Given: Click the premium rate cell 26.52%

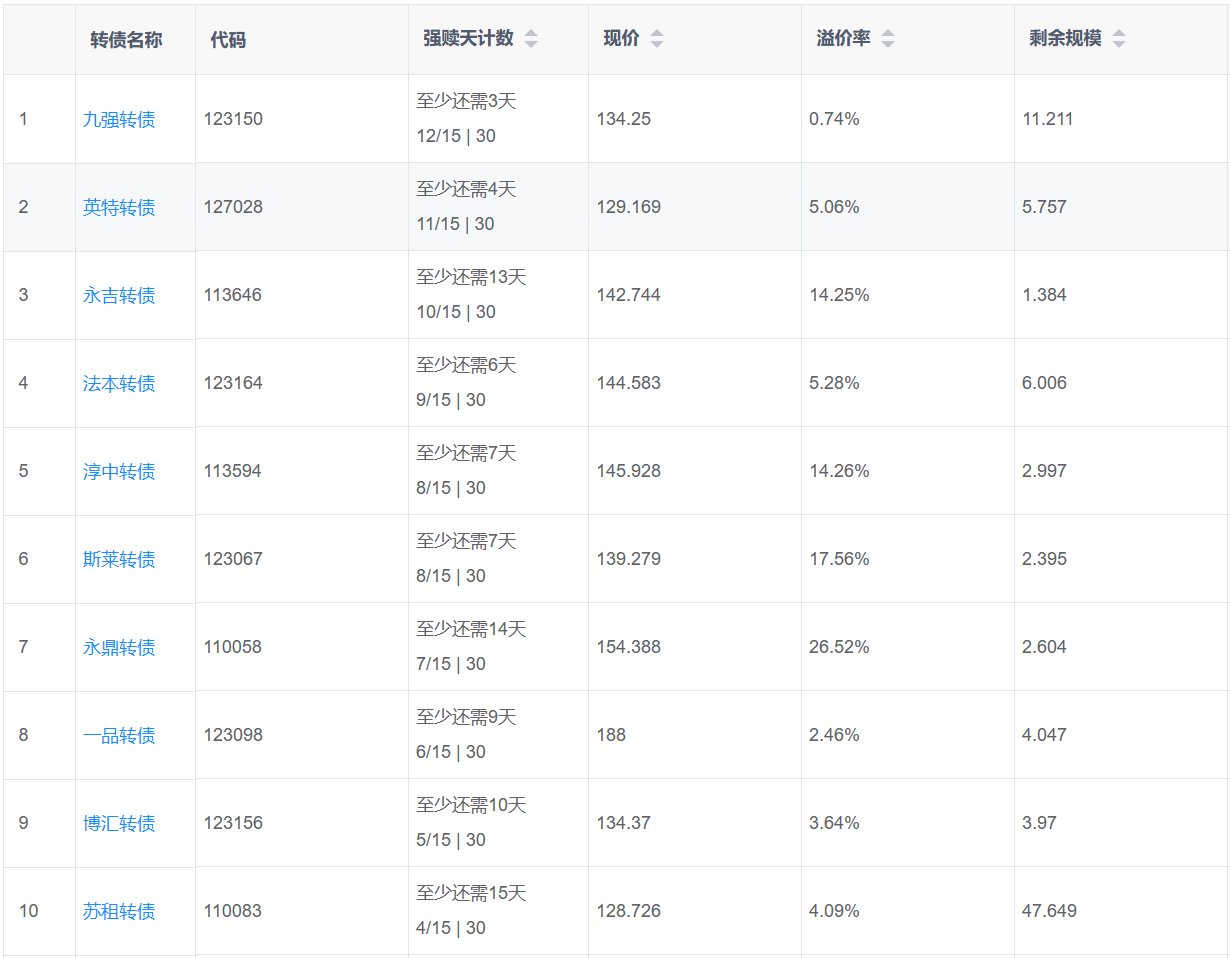Looking at the screenshot, I should point(839,647).
